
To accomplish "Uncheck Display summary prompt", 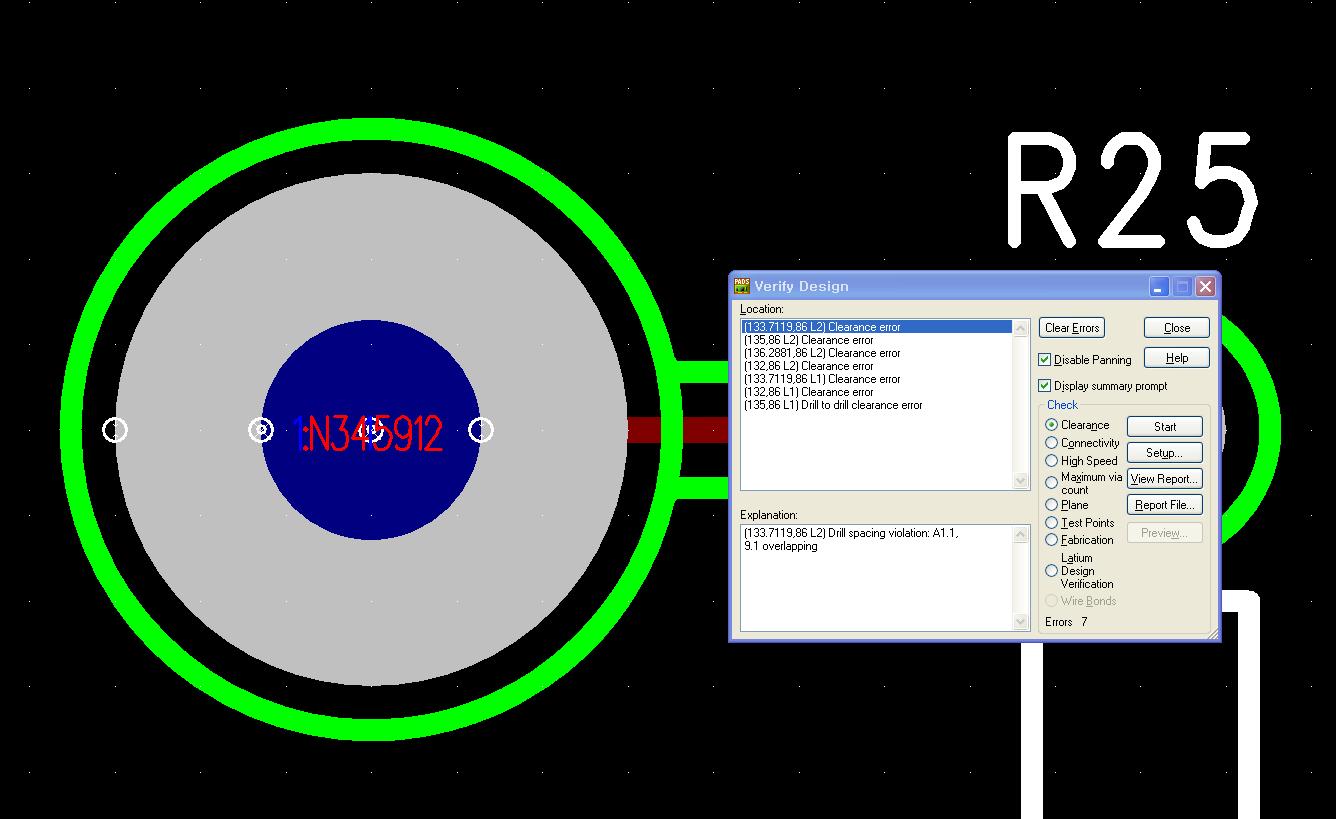I will tap(1045, 386).
